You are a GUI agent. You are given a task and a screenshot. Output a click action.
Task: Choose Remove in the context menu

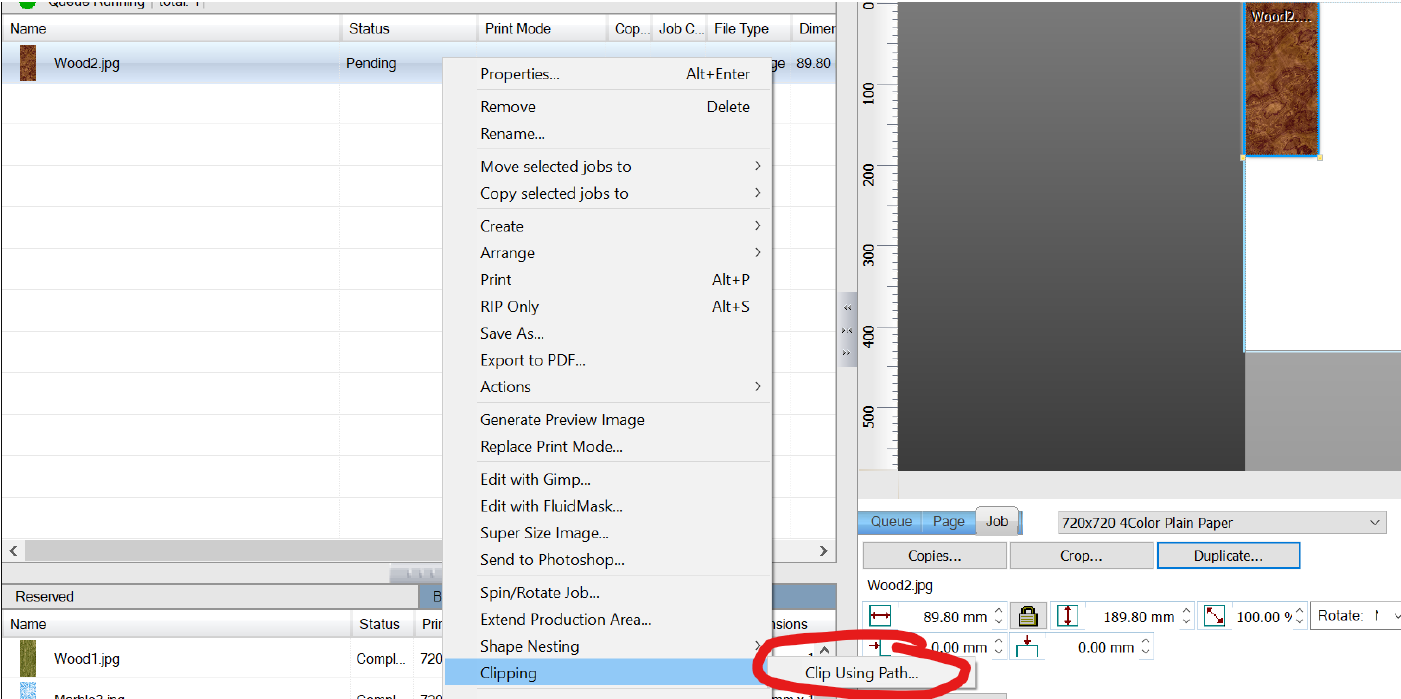[607, 107]
